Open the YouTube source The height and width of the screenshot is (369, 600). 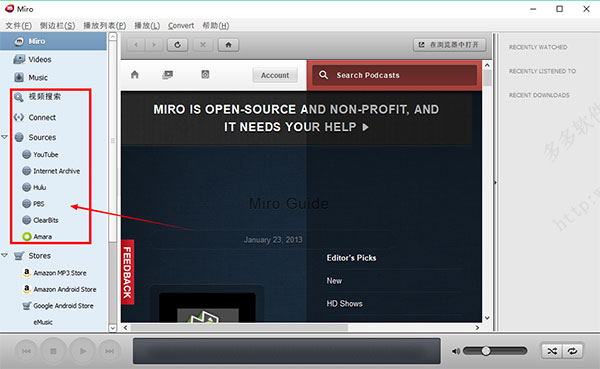point(45,155)
